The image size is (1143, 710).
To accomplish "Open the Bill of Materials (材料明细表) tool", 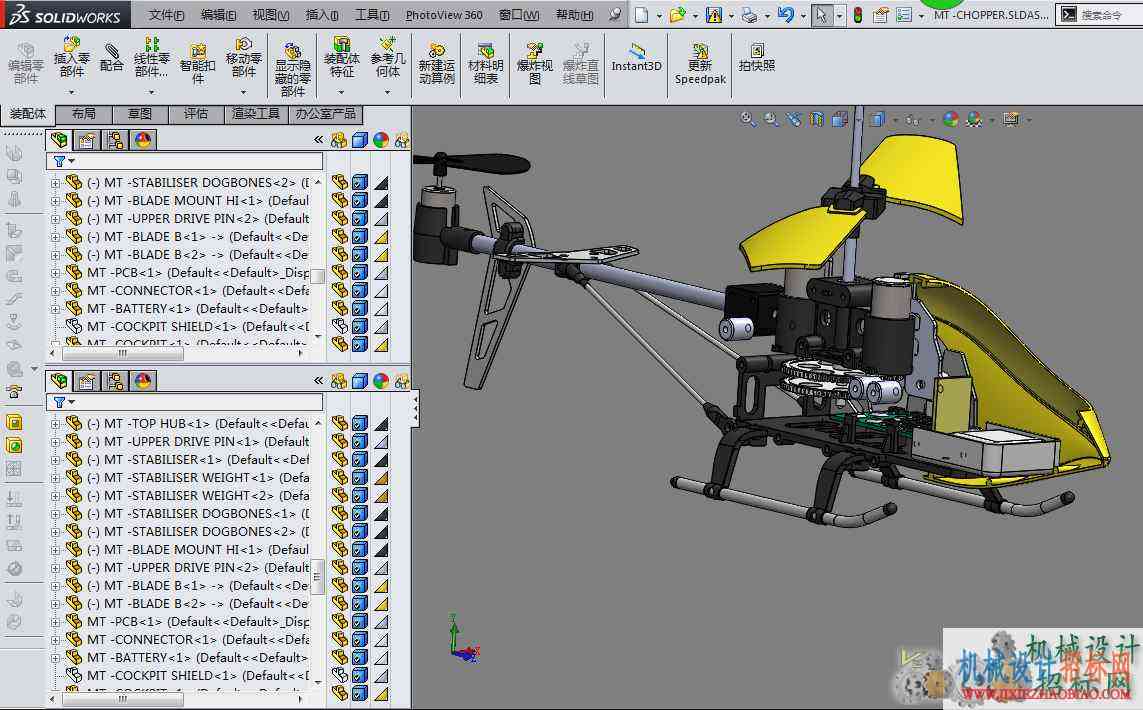I will pyautogui.click(x=485, y=63).
